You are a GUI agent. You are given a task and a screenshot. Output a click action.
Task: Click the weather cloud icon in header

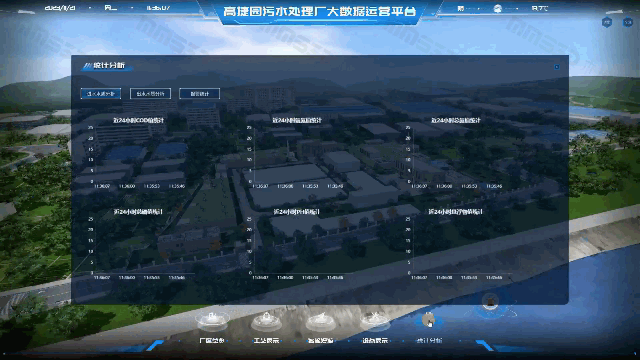click(x=497, y=9)
